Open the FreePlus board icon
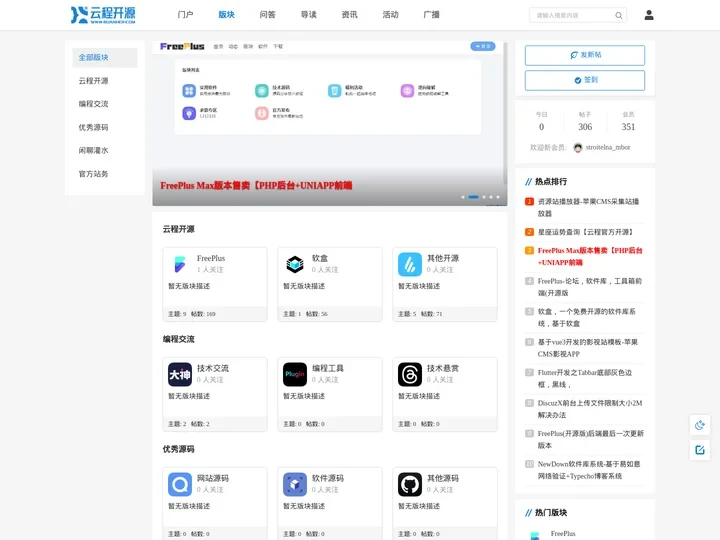 click(180, 264)
